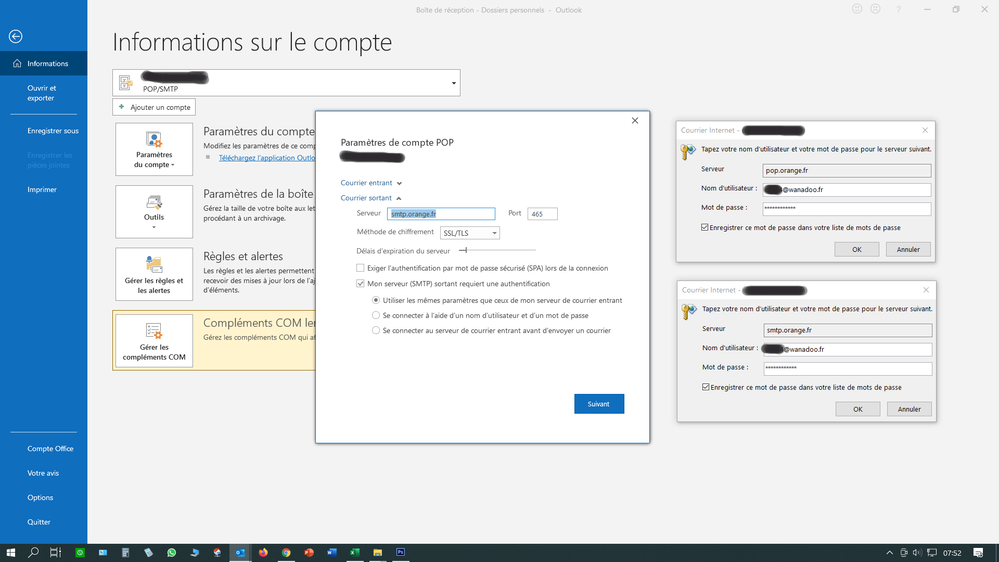Image resolution: width=999 pixels, height=562 pixels.
Task: Click OK in smtp.orange.fr credentials dialog
Action: [x=858, y=409]
